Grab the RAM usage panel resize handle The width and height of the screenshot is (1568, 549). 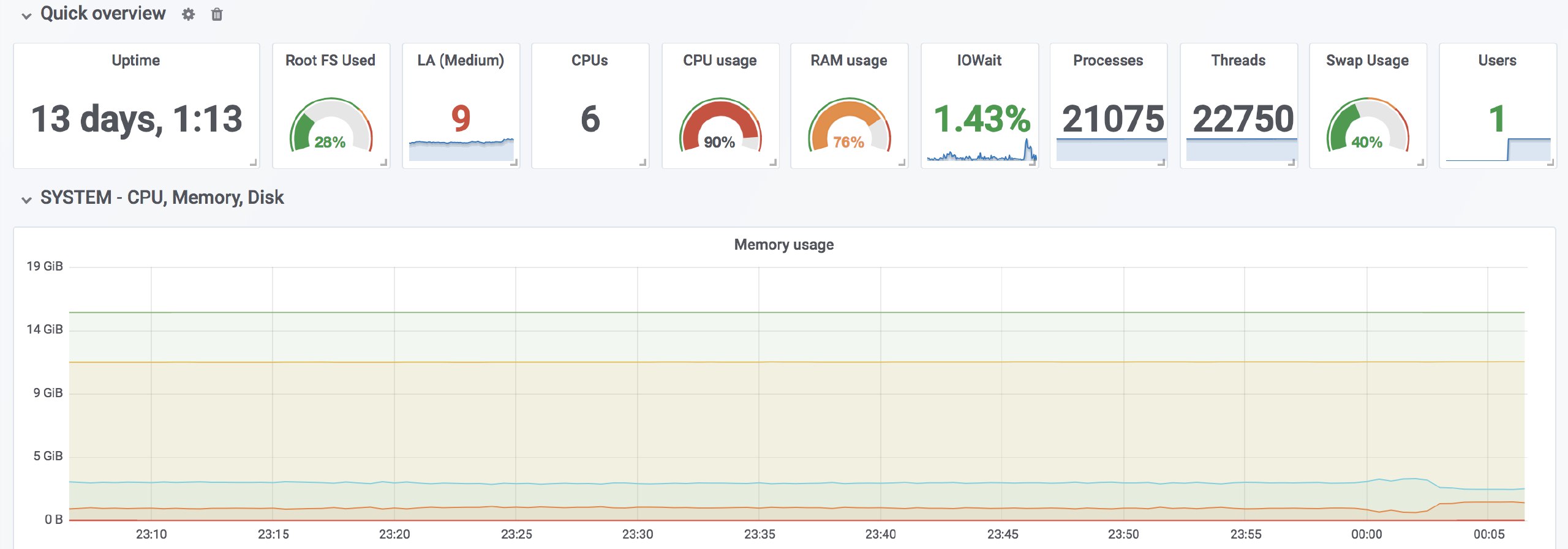(x=902, y=163)
